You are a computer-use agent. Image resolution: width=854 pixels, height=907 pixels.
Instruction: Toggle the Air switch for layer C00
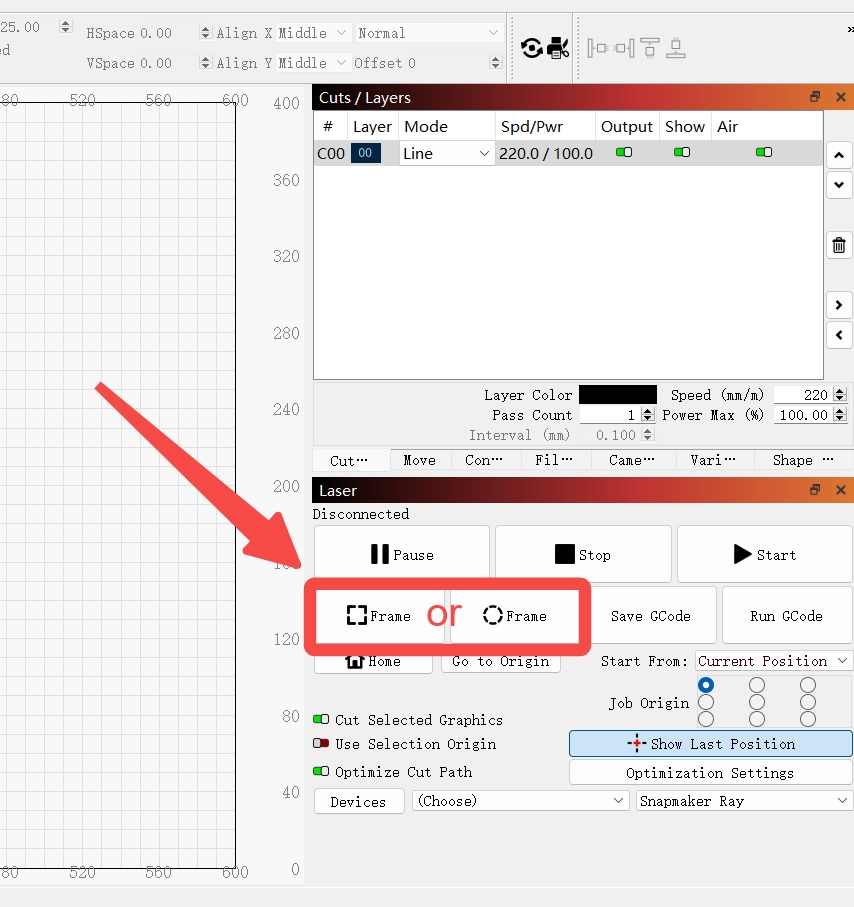(x=764, y=153)
